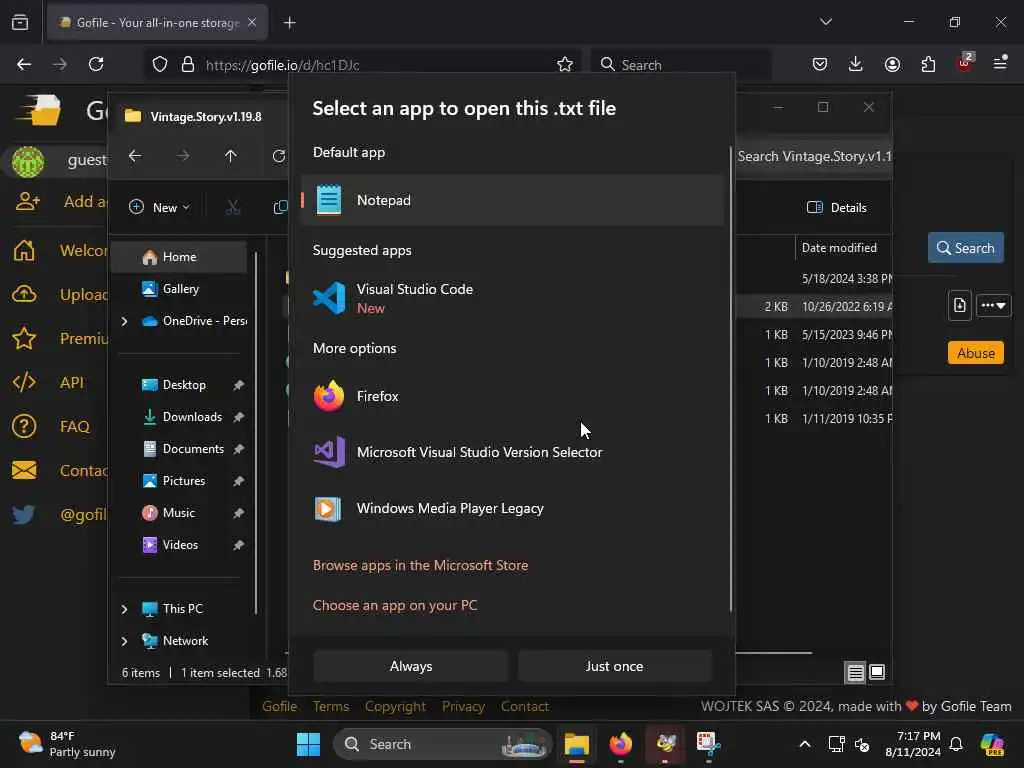Open the Desktop quick access folder

point(184,385)
